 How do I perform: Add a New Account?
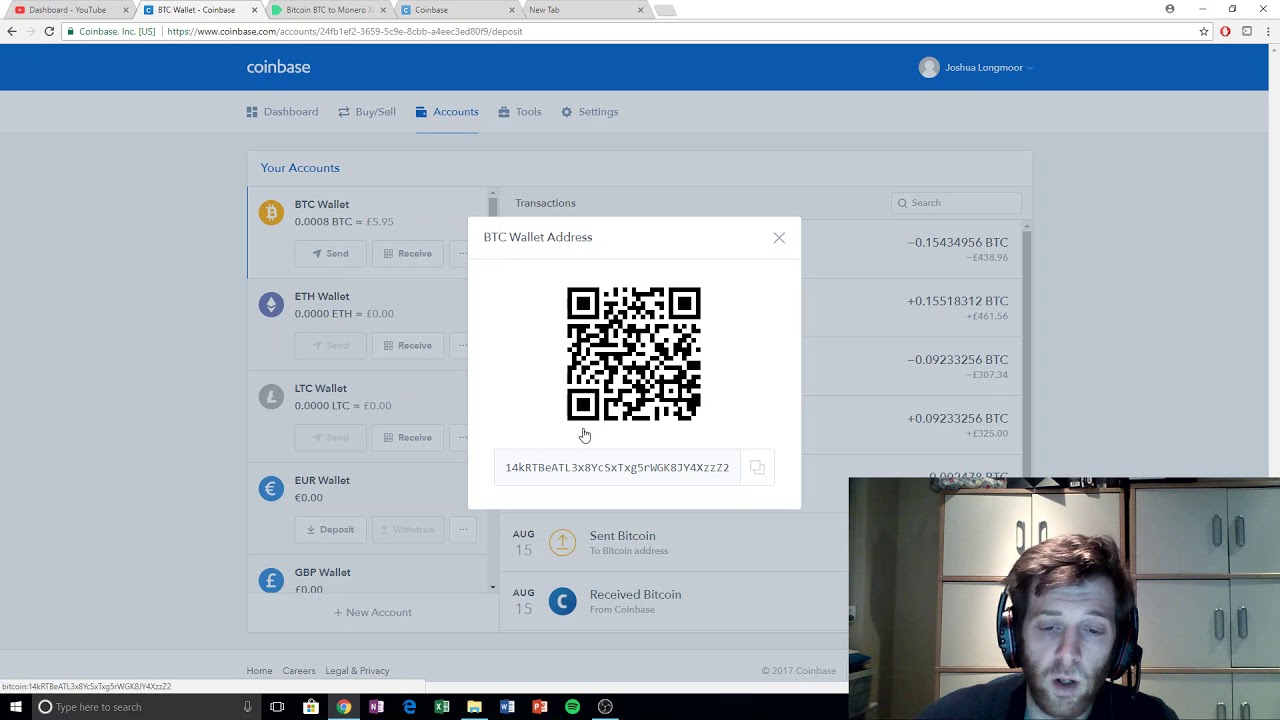point(373,612)
